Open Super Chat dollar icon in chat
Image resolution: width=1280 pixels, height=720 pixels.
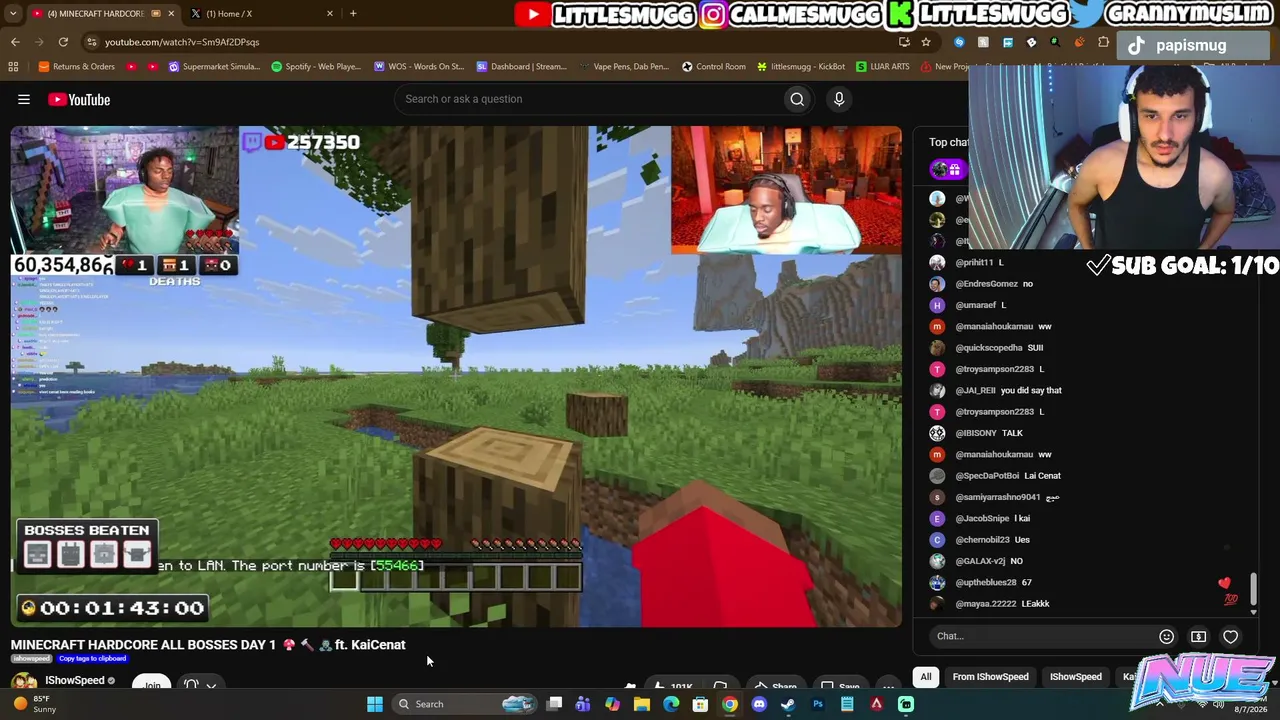(x=1198, y=636)
